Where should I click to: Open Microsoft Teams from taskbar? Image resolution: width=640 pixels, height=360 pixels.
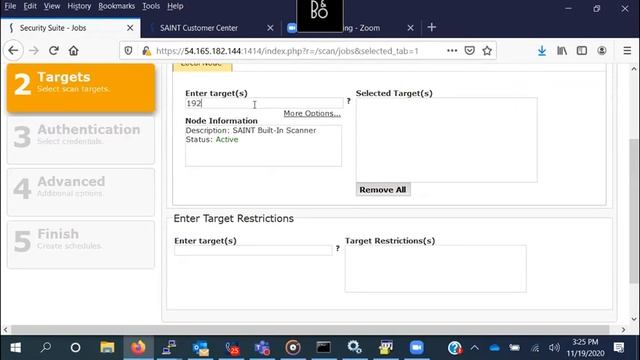point(262,347)
